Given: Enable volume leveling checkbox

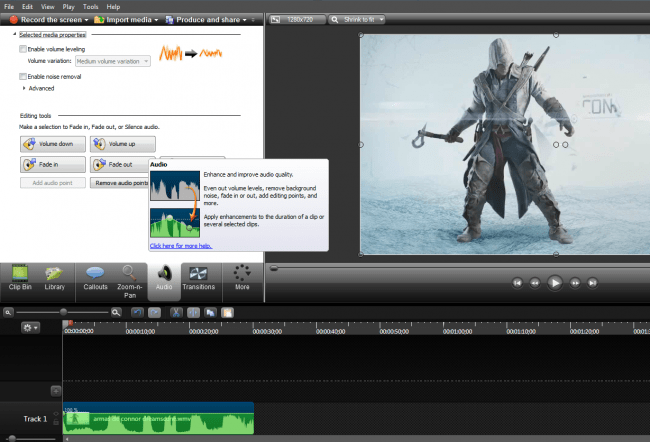Looking at the screenshot, I should (x=23, y=49).
